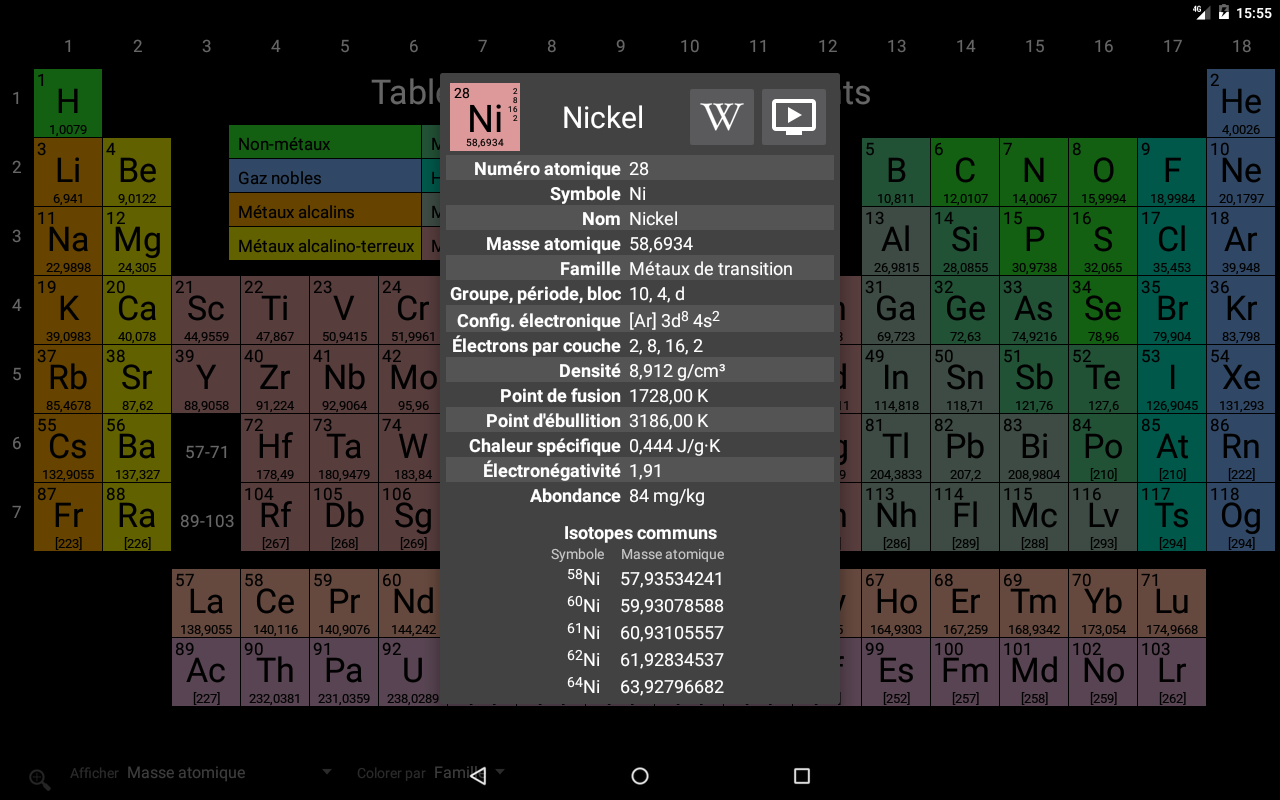This screenshot has height=800, width=1280.
Task: Select the Hydrogen (H) element tile
Action: (x=68, y=103)
